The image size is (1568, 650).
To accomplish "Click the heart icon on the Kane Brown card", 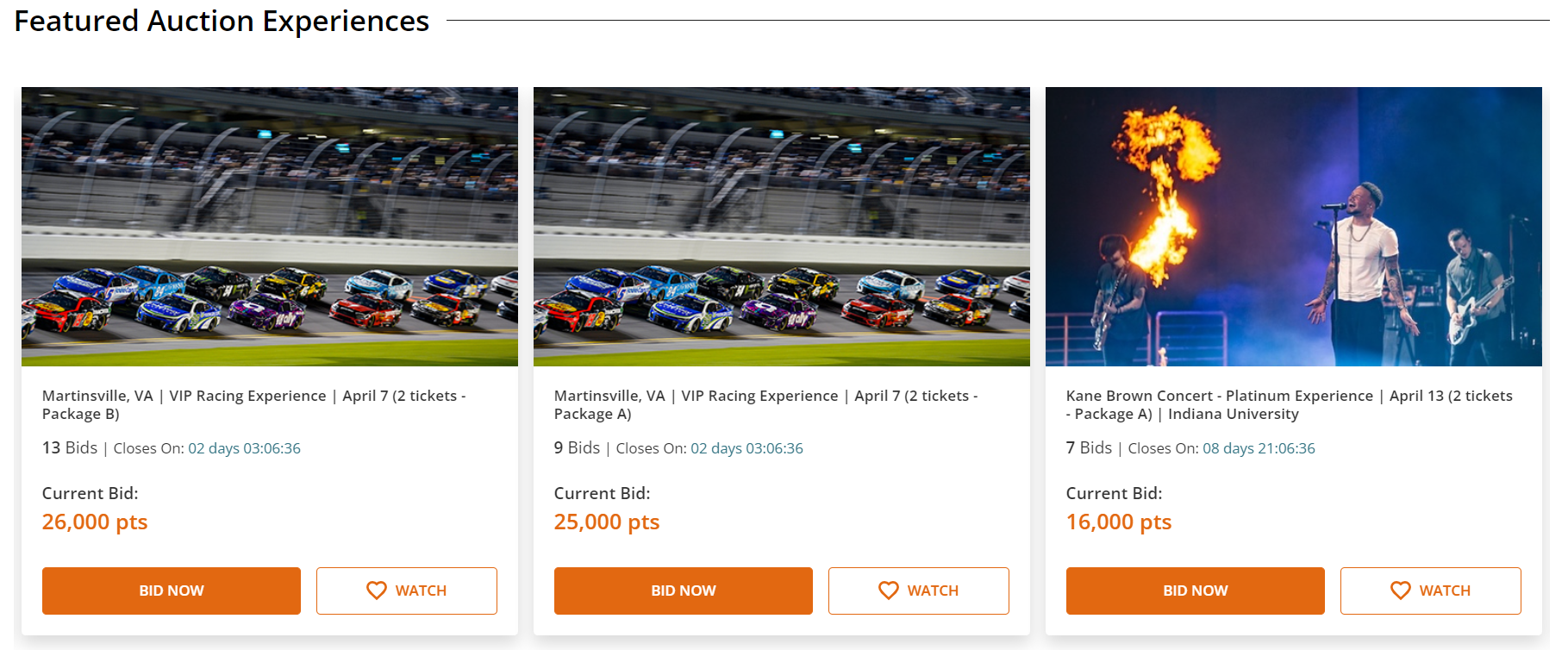I will tap(1401, 591).
